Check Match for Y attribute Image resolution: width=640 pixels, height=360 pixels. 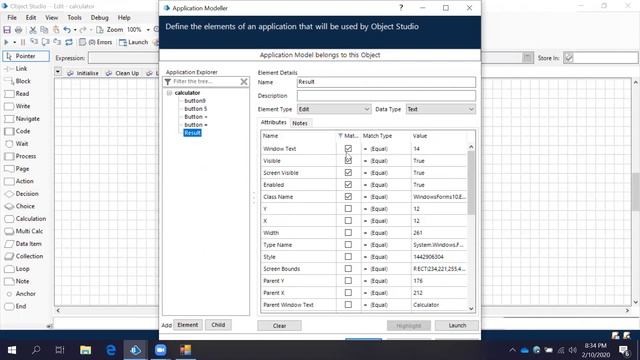(348, 209)
